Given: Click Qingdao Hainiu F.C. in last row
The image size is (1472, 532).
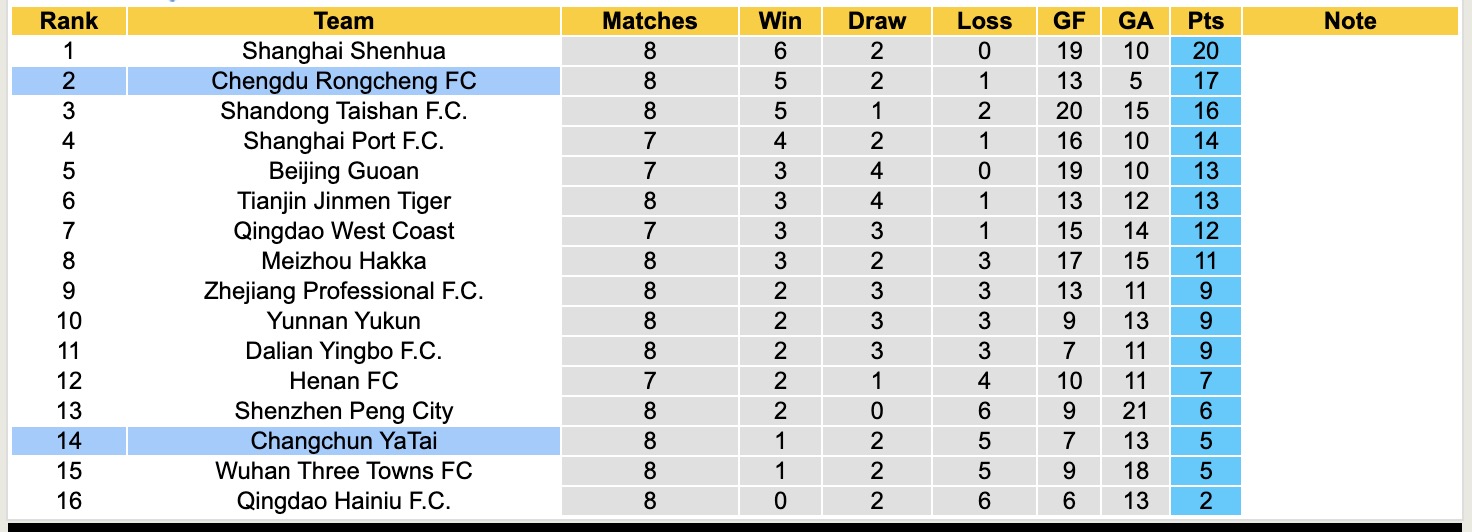Looking at the screenshot, I should click(343, 501).
